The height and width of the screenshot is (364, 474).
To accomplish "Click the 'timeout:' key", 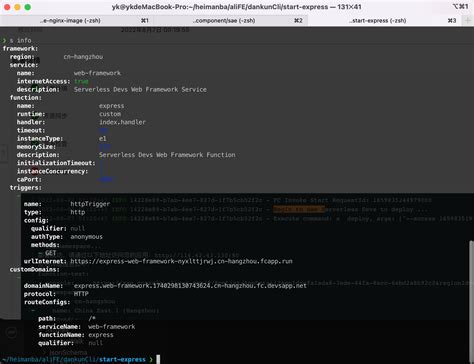I will click(x=31, y=130).
